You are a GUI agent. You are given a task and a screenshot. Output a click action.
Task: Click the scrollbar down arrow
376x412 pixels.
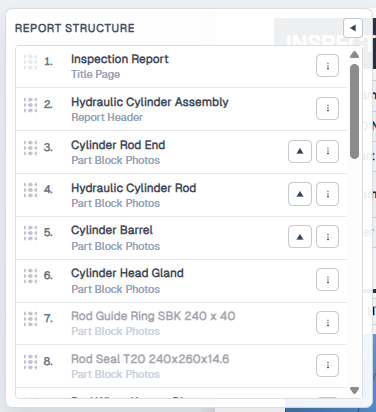click(x=354, y=390)
